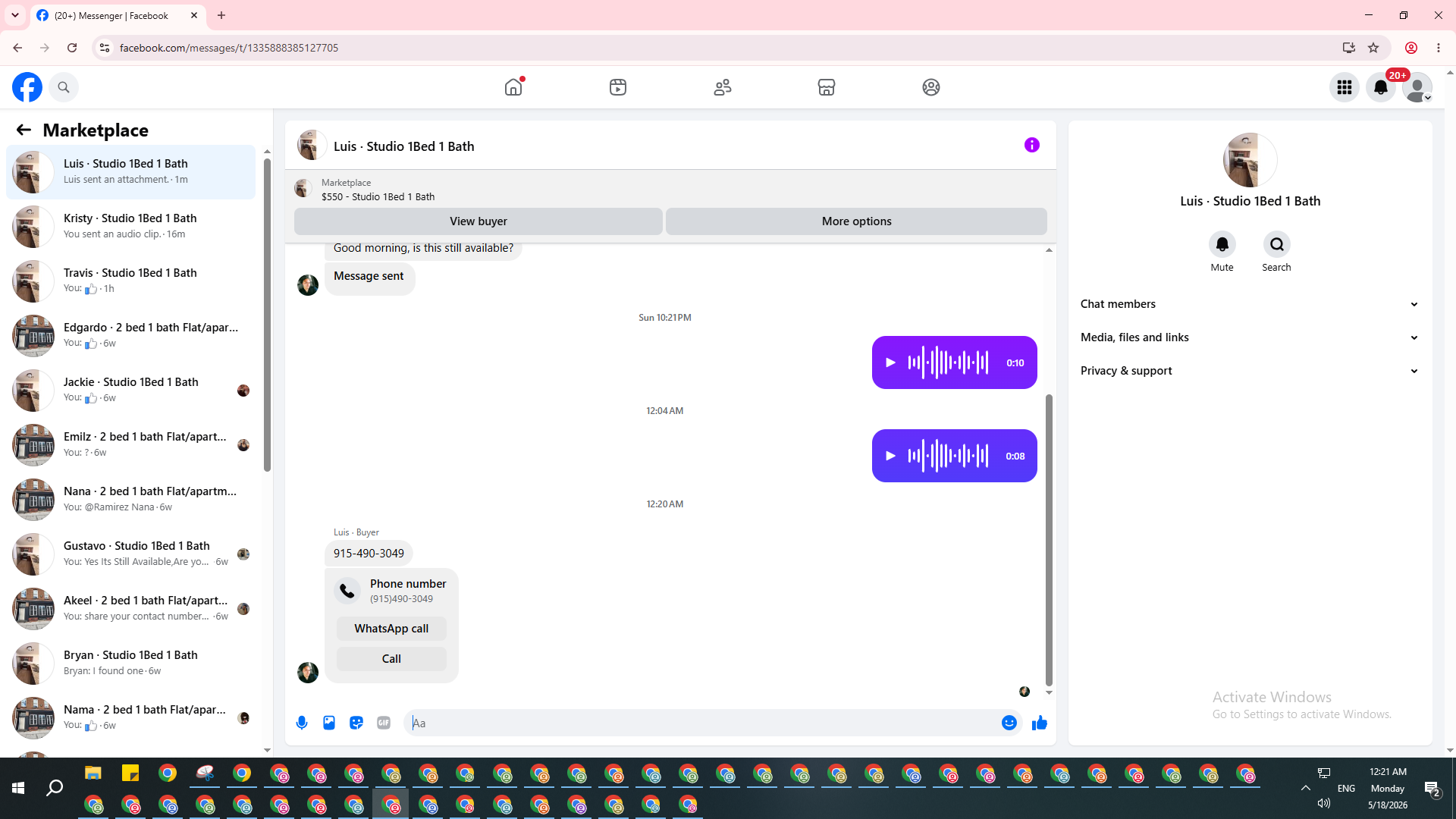Open conversation information purple icon

(1032, 145)
